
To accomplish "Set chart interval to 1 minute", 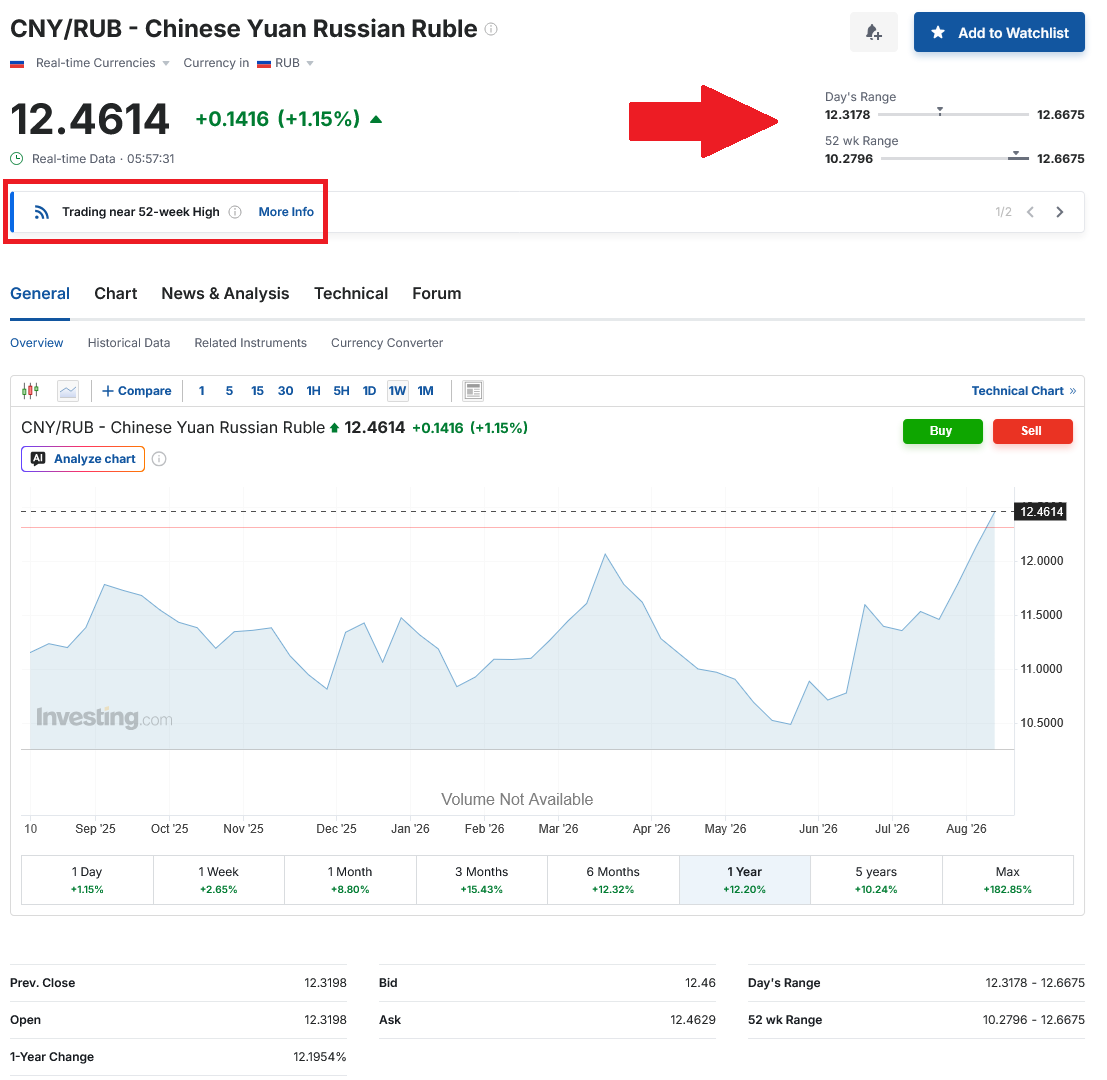I will 202,390.
